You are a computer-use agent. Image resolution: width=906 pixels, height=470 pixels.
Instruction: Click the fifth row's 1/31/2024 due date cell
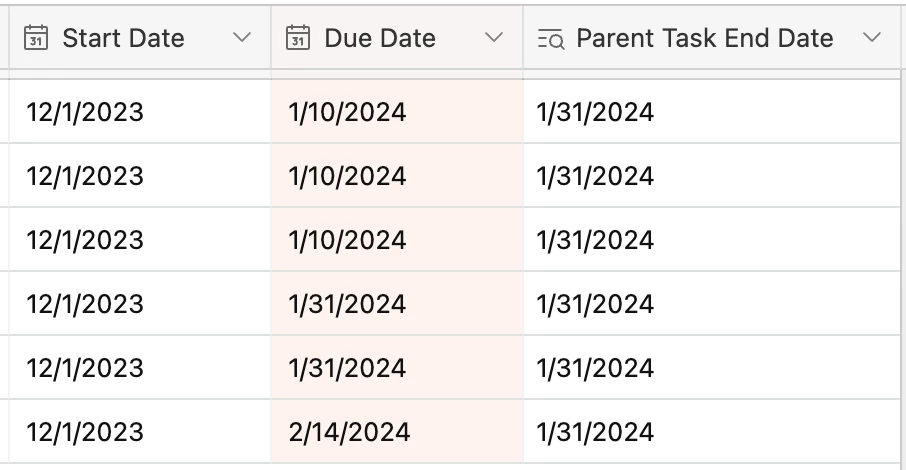point(397,368)
